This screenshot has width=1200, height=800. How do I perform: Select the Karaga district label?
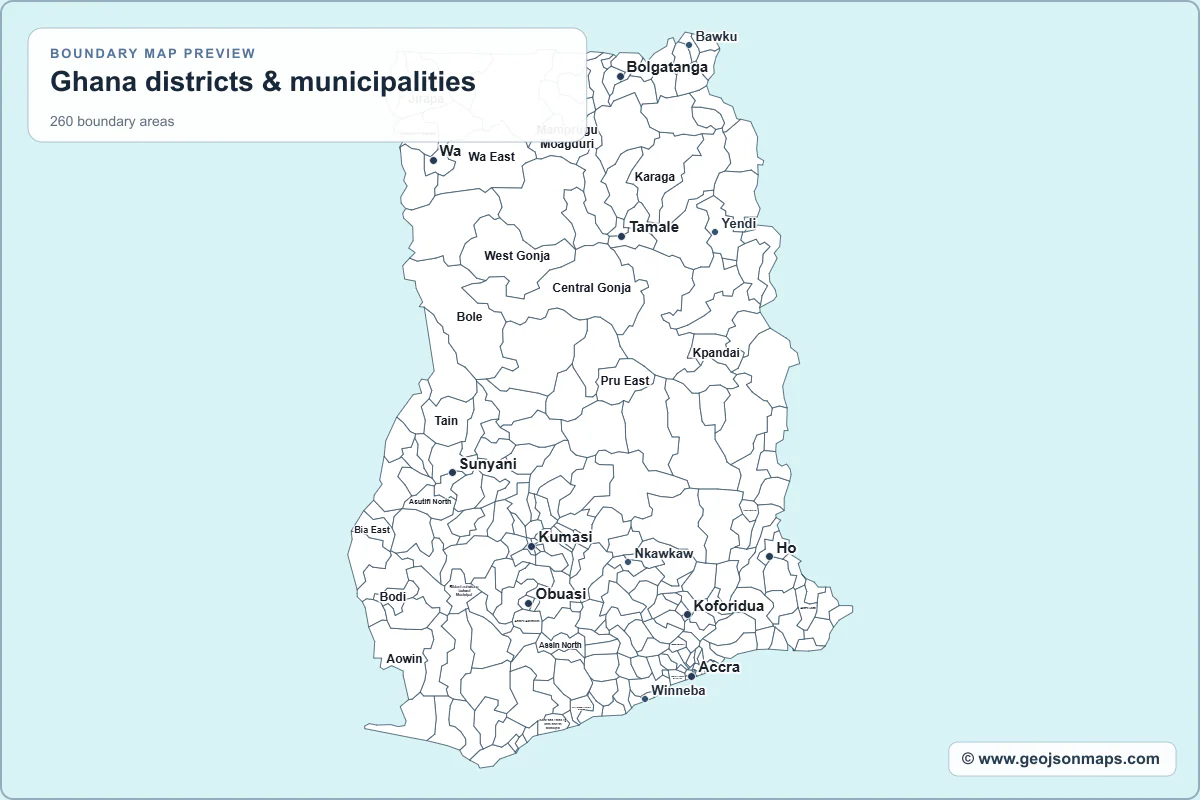click(x=655, y=177)
